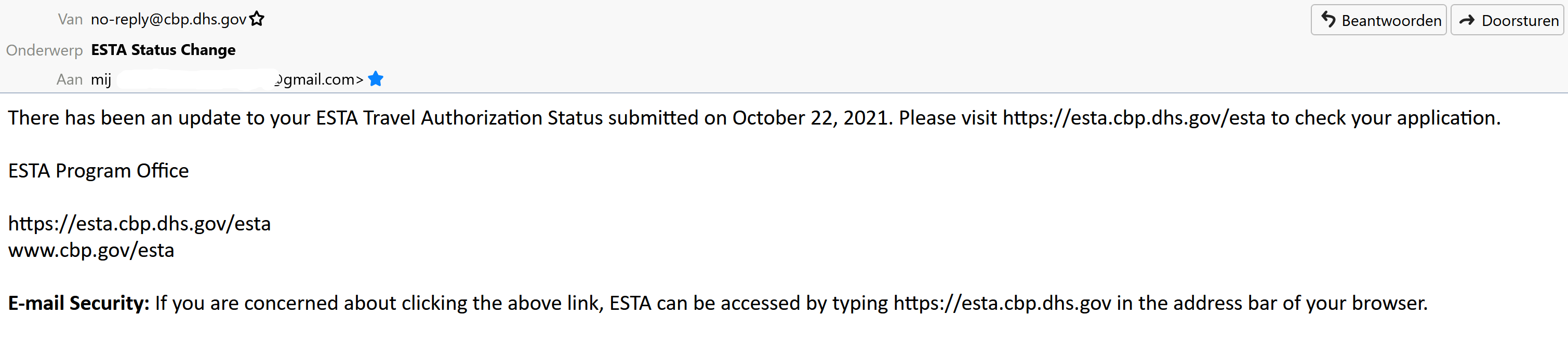Click the Doorsturen forward button
Viewport: 1568px width, 355px height.
click(1507, 21)
